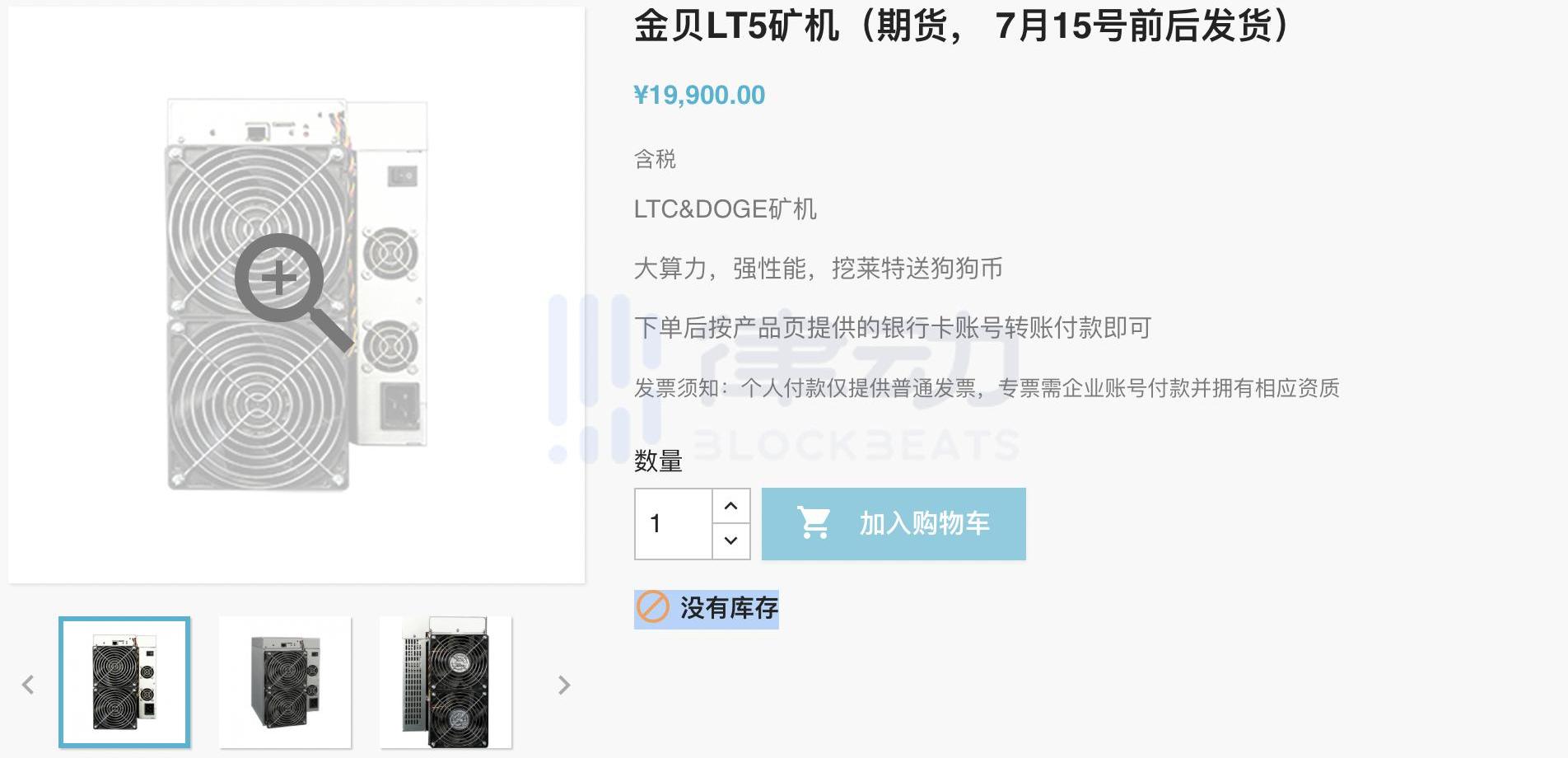Click the 金贝LT5矿机 product title
Screen dimensions: 1568x758
click(737, 26)
